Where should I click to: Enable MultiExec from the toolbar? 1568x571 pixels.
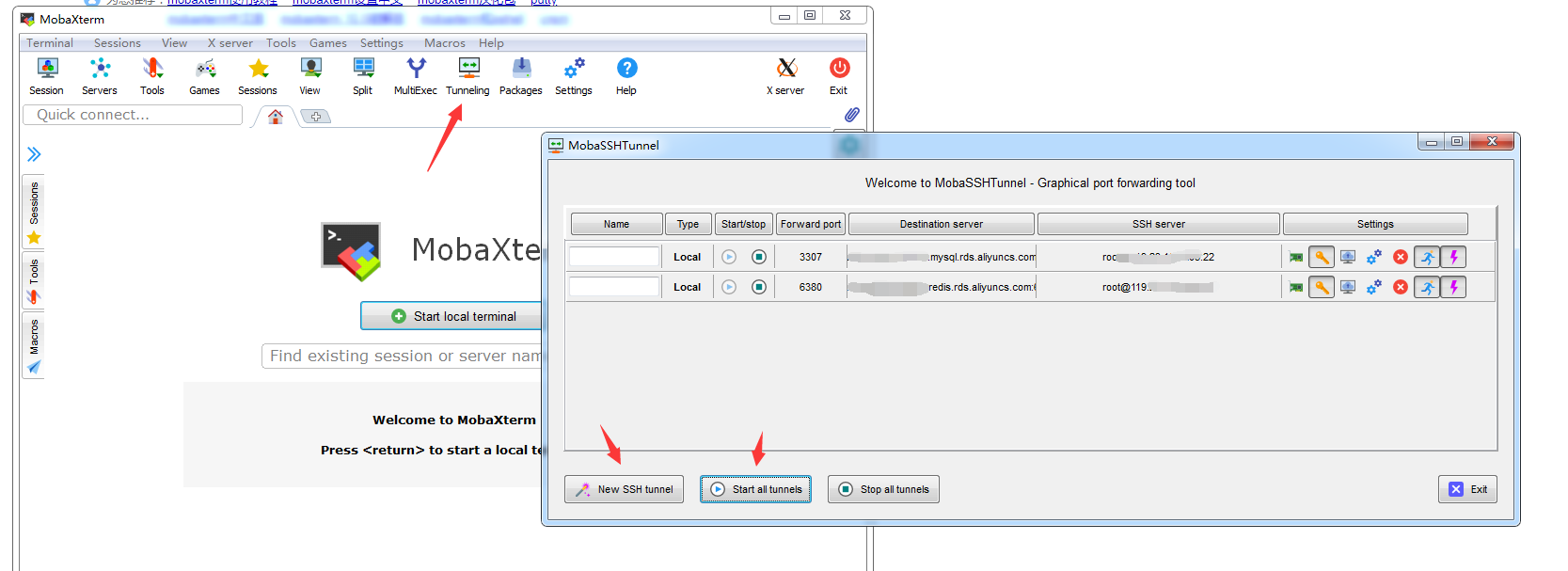[x=416, y=76]
